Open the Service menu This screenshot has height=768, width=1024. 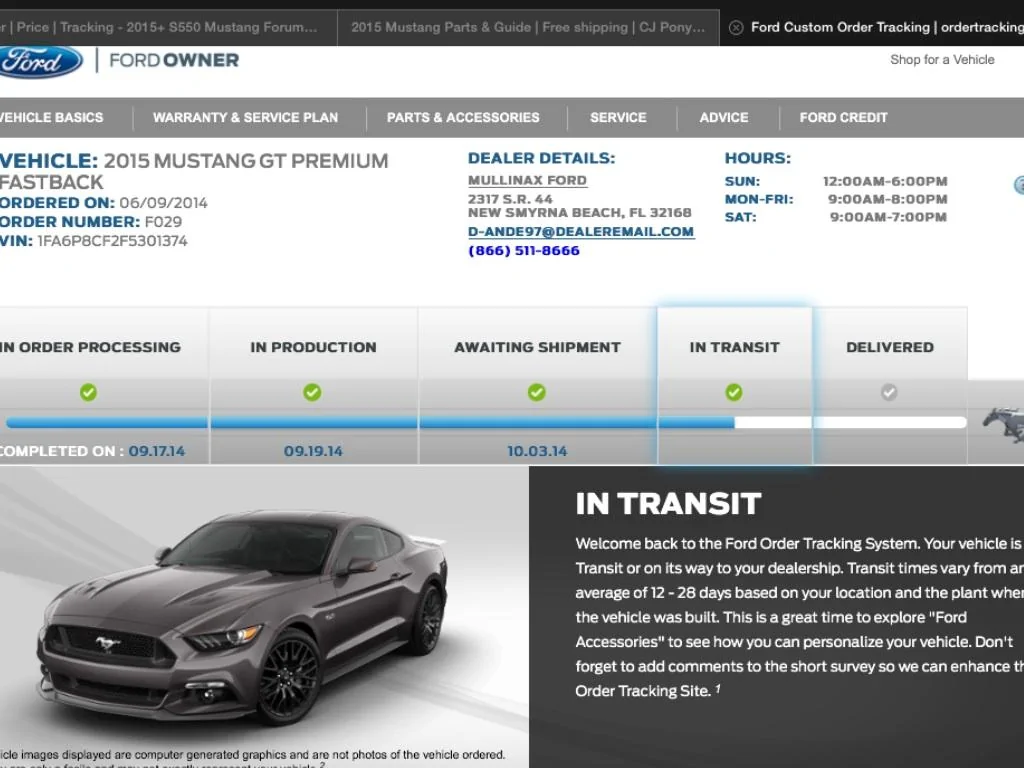point(618,118)
